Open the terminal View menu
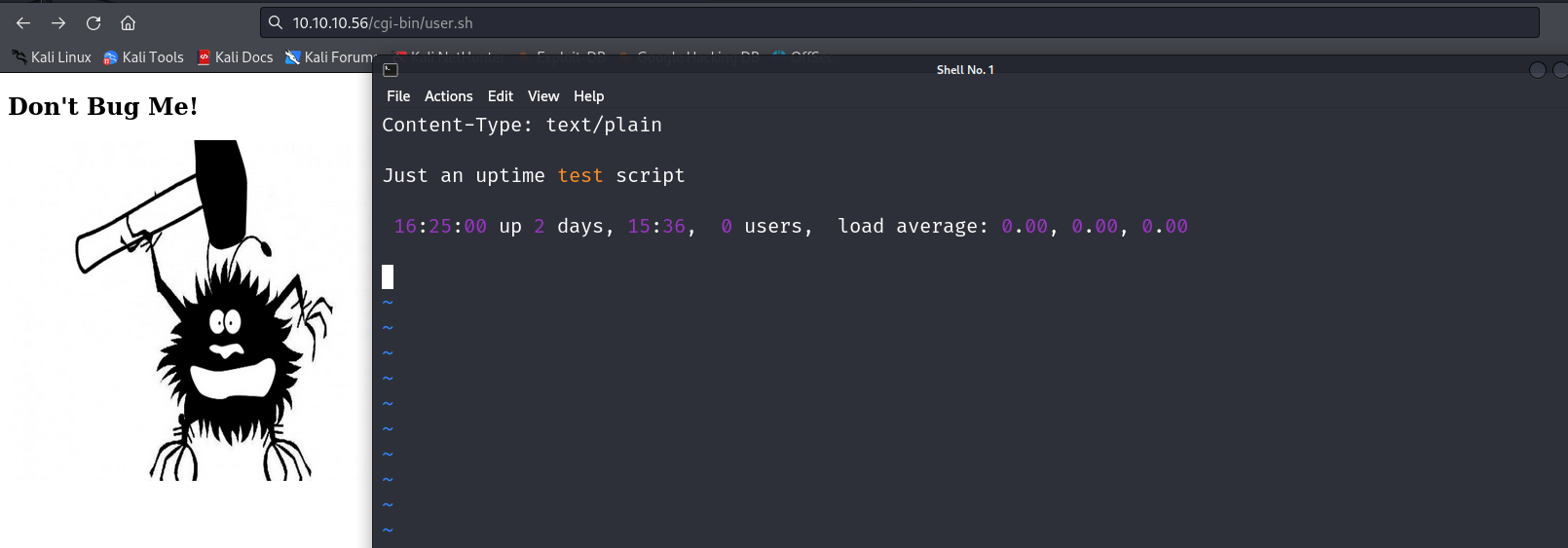The width and height of the screenshot is (1568, 548). pyautogui.click(x=543, y=96)
